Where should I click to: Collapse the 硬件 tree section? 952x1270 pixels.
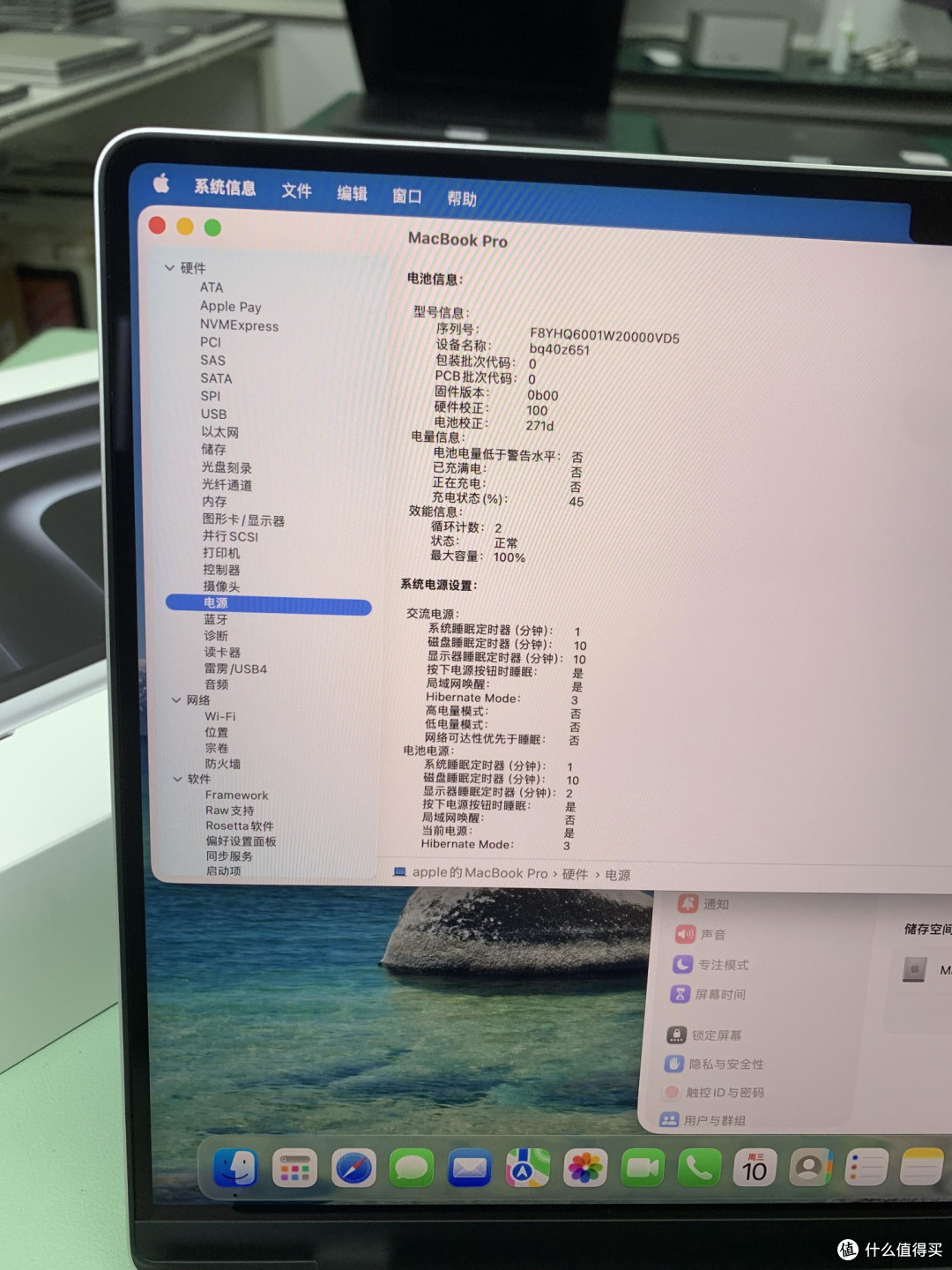pos(169,267)
